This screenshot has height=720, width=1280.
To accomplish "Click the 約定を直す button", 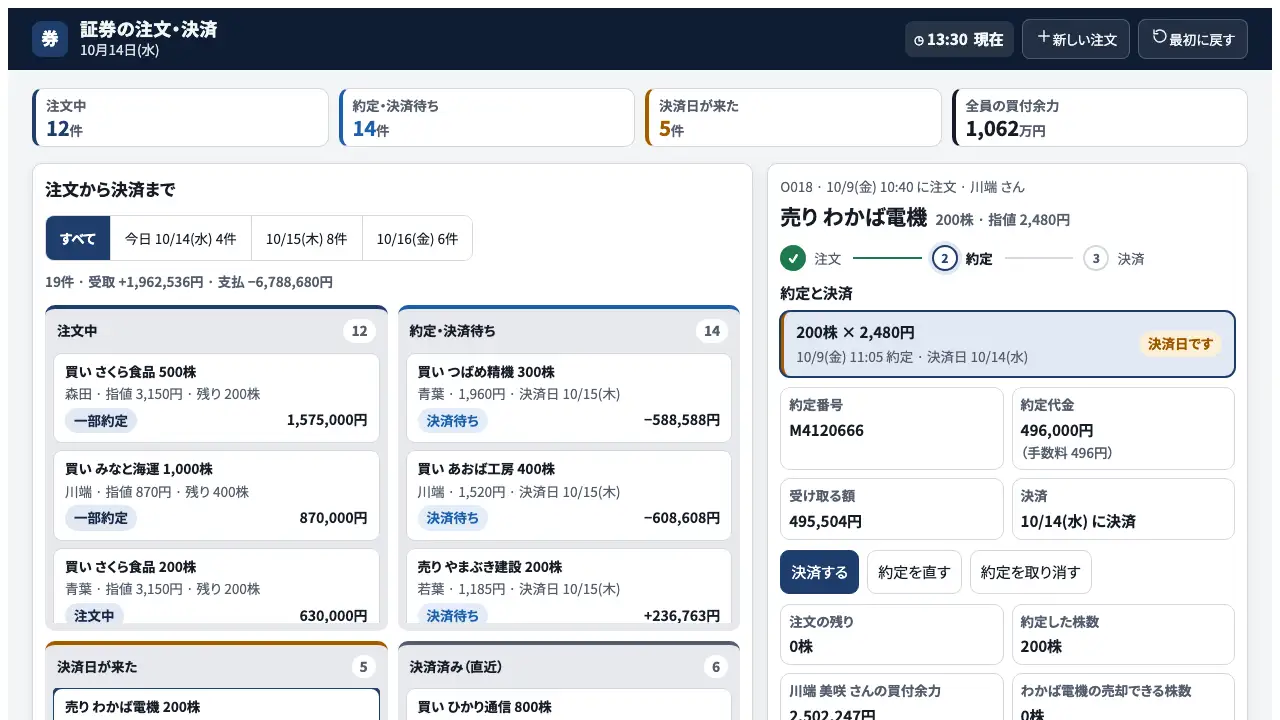I will [x=914, y=572].
